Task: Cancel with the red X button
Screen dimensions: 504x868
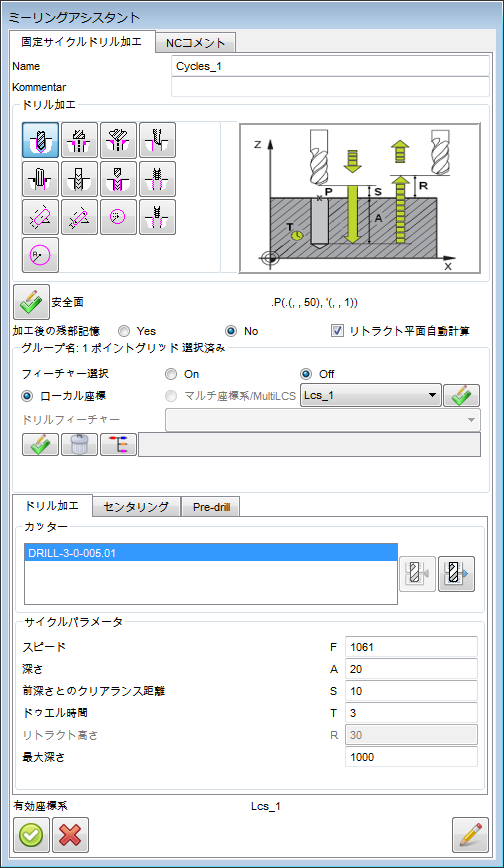Action: (70, 835)
